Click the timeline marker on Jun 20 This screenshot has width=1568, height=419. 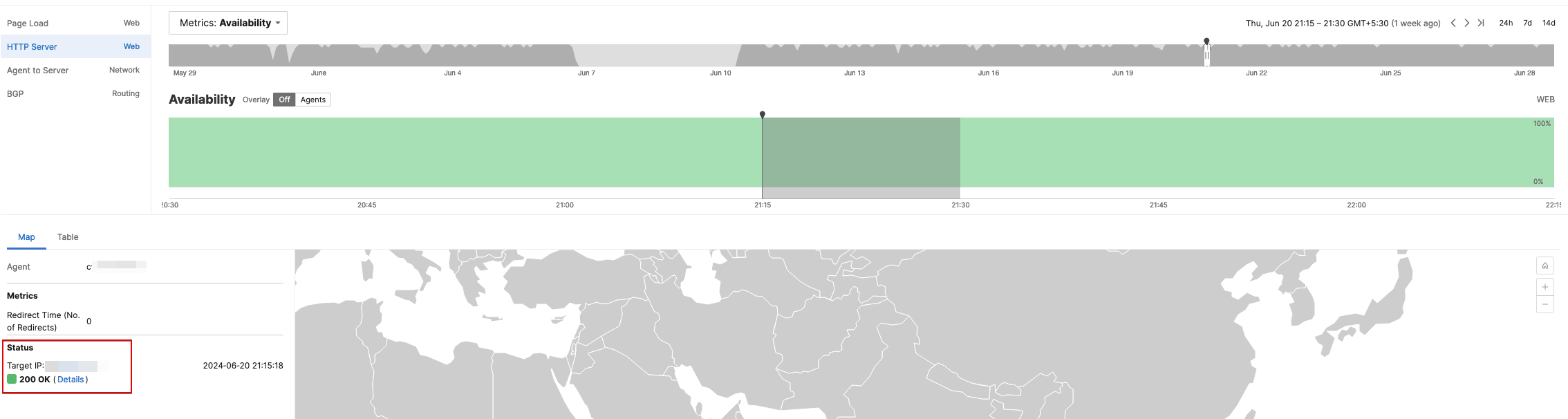tap(1207, 39)
